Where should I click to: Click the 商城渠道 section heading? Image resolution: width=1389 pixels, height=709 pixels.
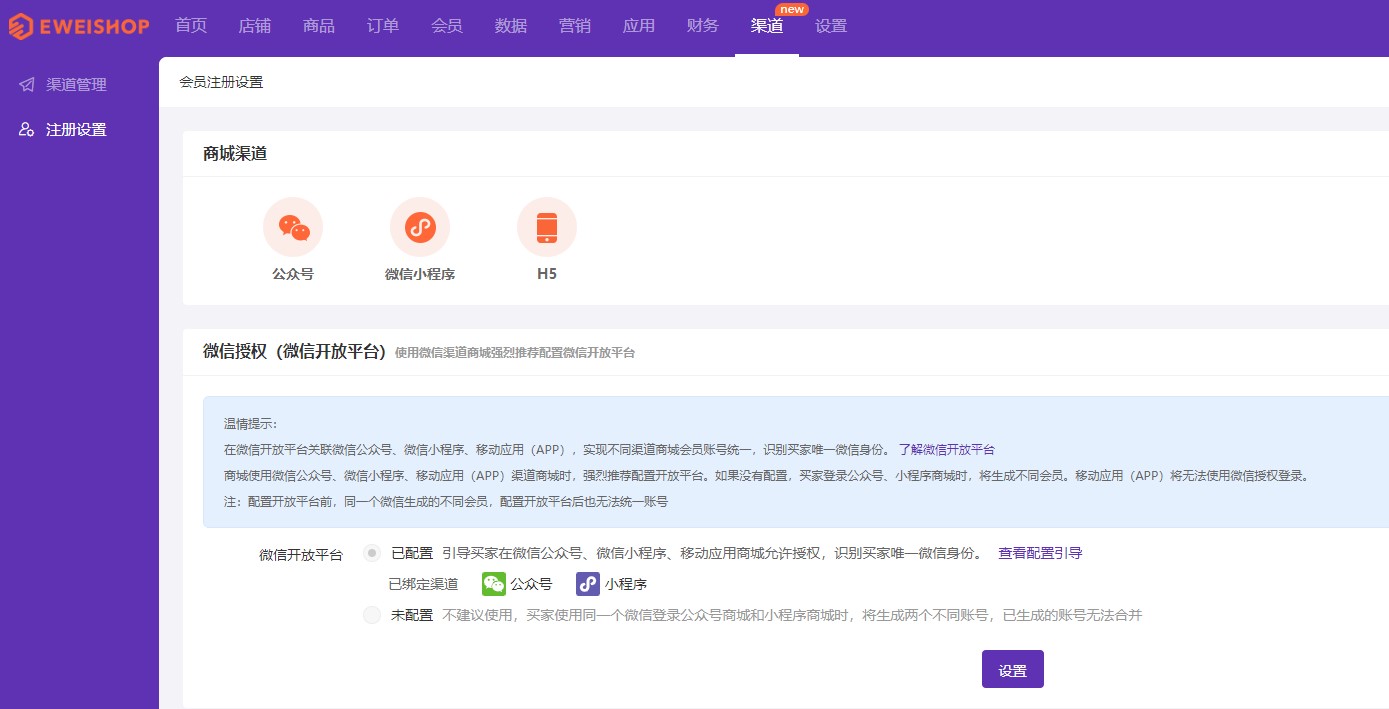click(235, 154)
